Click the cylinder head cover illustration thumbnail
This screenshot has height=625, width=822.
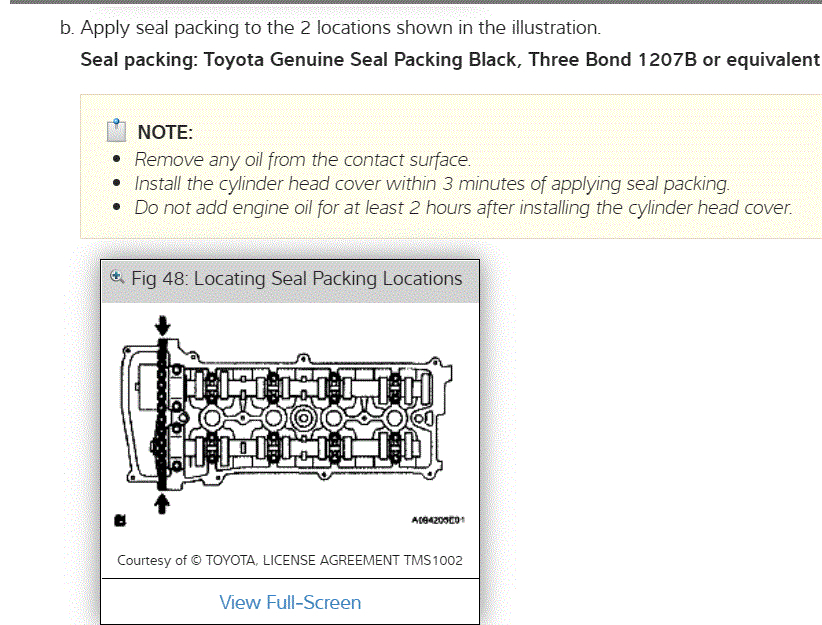coord(290,418)
